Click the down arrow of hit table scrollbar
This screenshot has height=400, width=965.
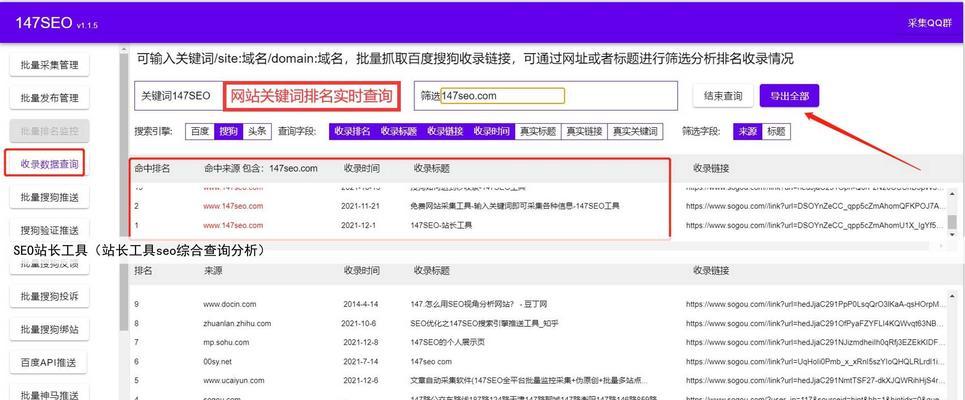(x=952, y=234)
